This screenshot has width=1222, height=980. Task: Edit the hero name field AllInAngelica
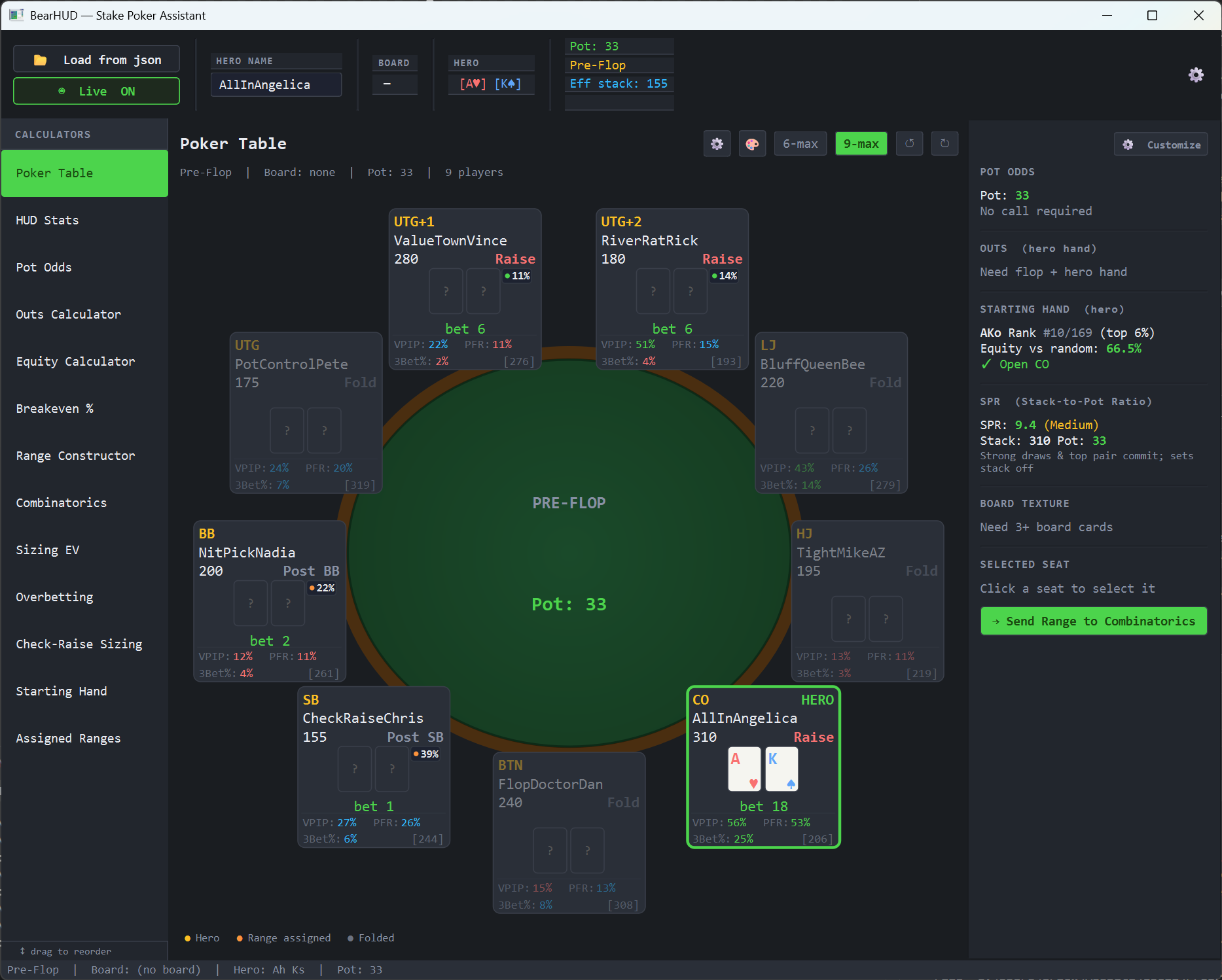(x=276, y=85)
